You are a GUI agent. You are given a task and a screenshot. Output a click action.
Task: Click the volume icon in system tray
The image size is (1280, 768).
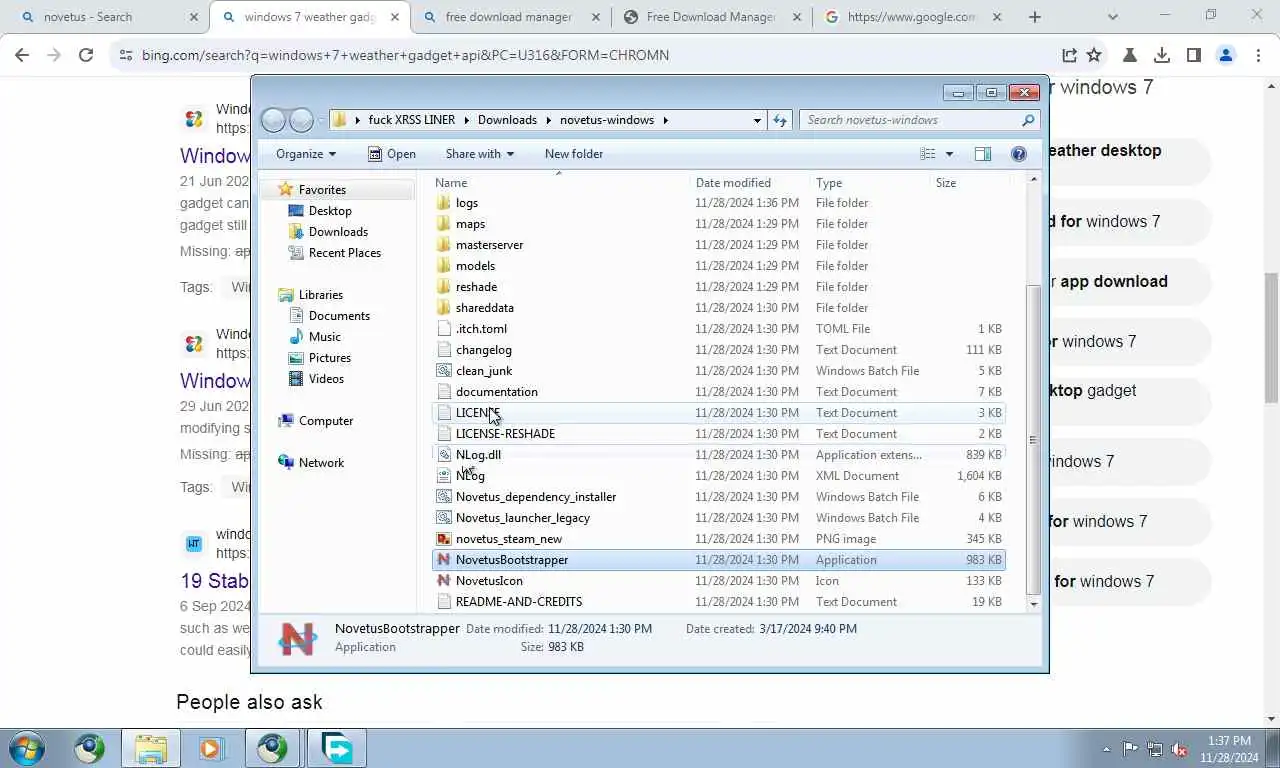[1179, 749]
